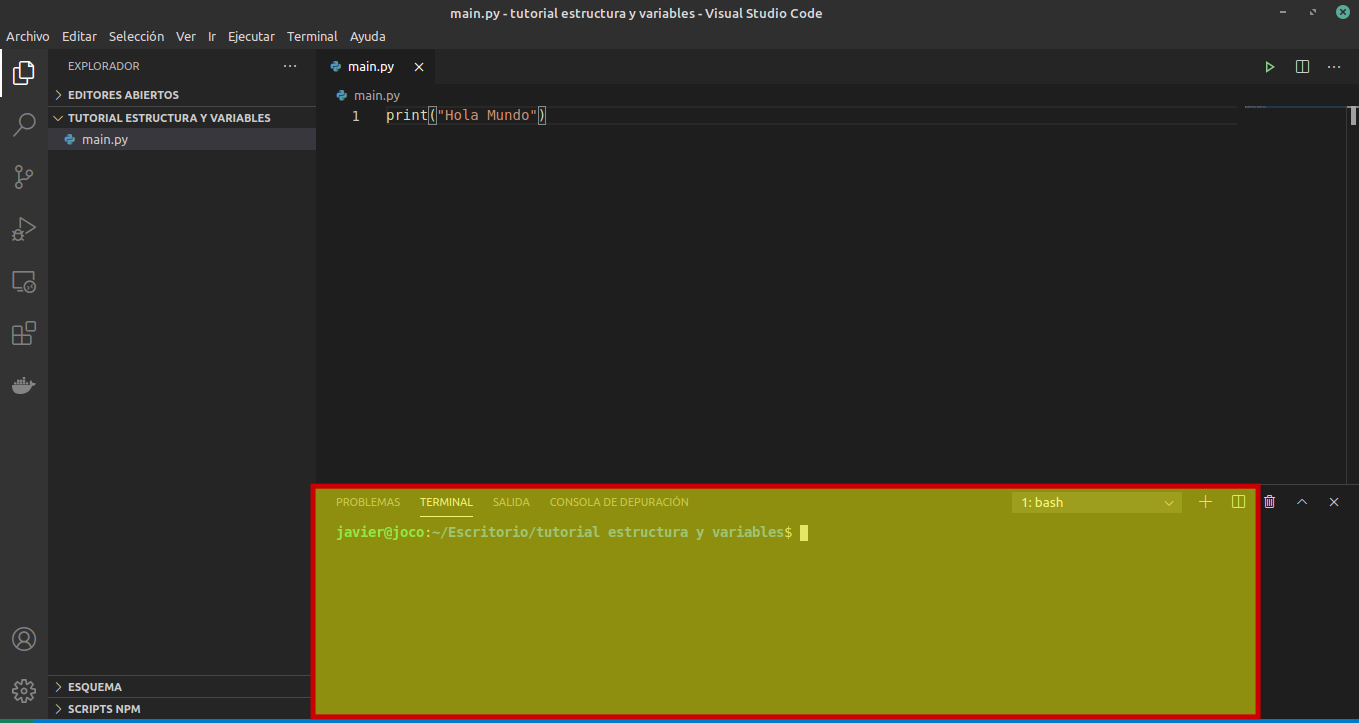1359x723 pixels.
Task: Open the Ir menu
Action: 212,36
